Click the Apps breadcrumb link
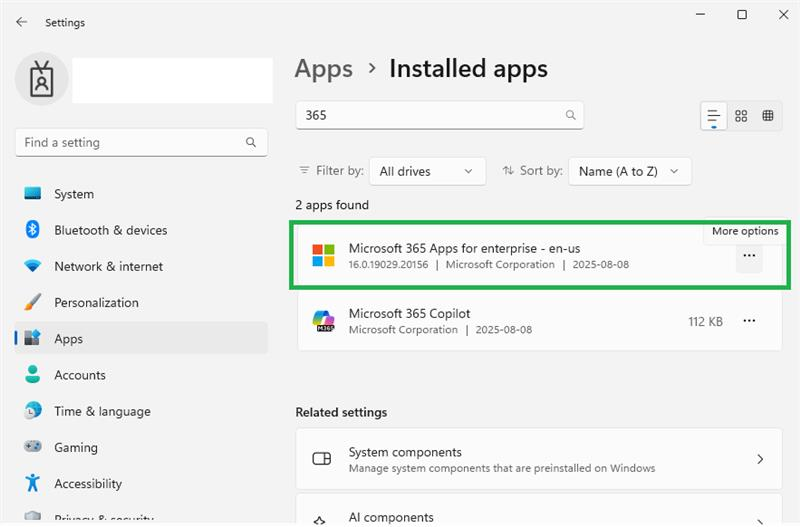Viewport: 800px width, 527px height. point(324,69)
